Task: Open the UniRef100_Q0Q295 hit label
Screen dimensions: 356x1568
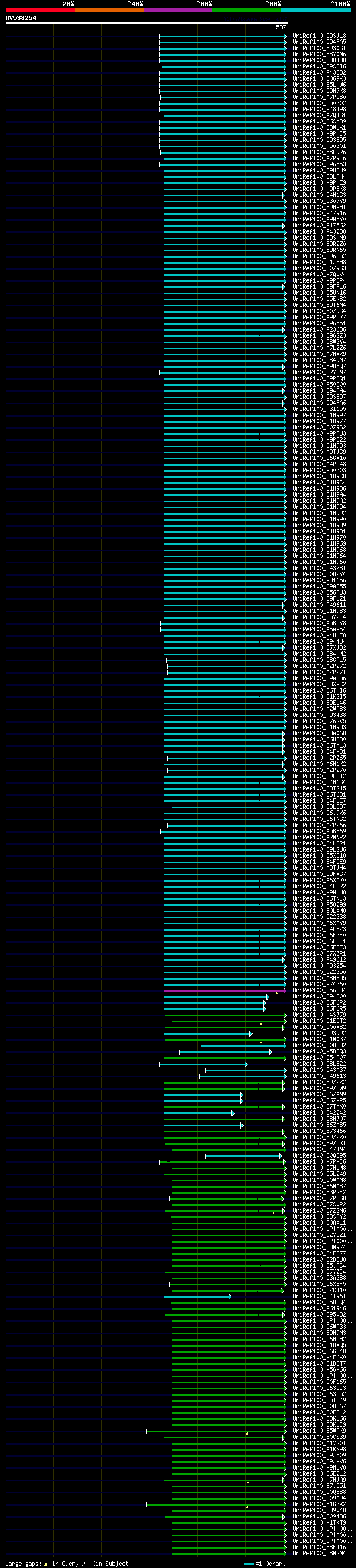Action: [x=319, y=1155]
